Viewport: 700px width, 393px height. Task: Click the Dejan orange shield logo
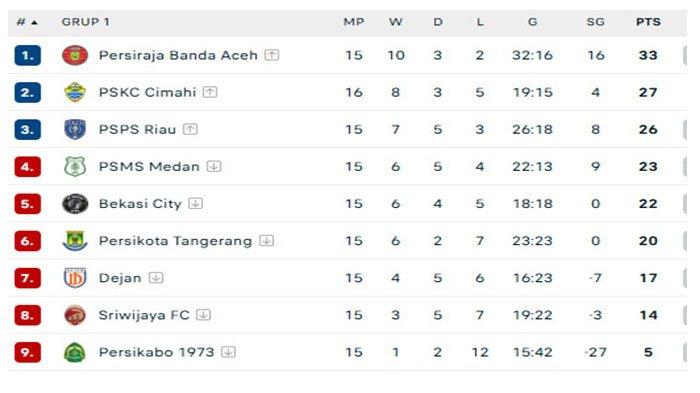tap(75, 278)
